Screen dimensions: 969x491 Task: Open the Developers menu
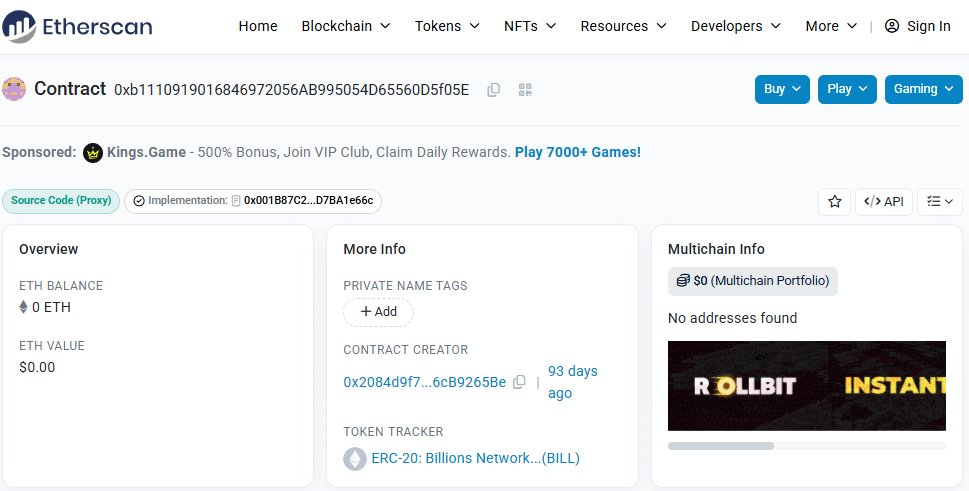(x=736, y=26)
